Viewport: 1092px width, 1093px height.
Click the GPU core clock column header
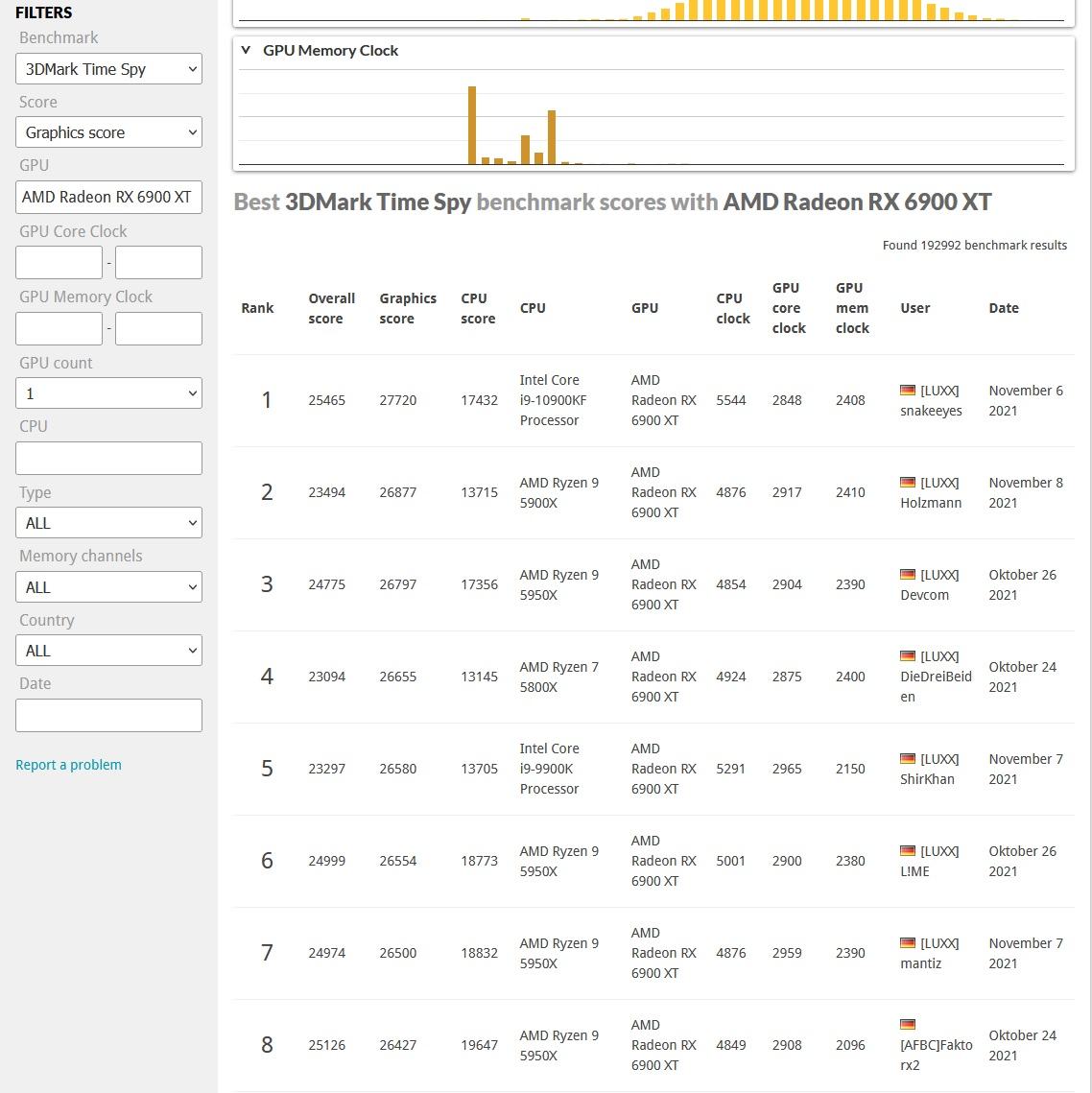coord(789,308)
